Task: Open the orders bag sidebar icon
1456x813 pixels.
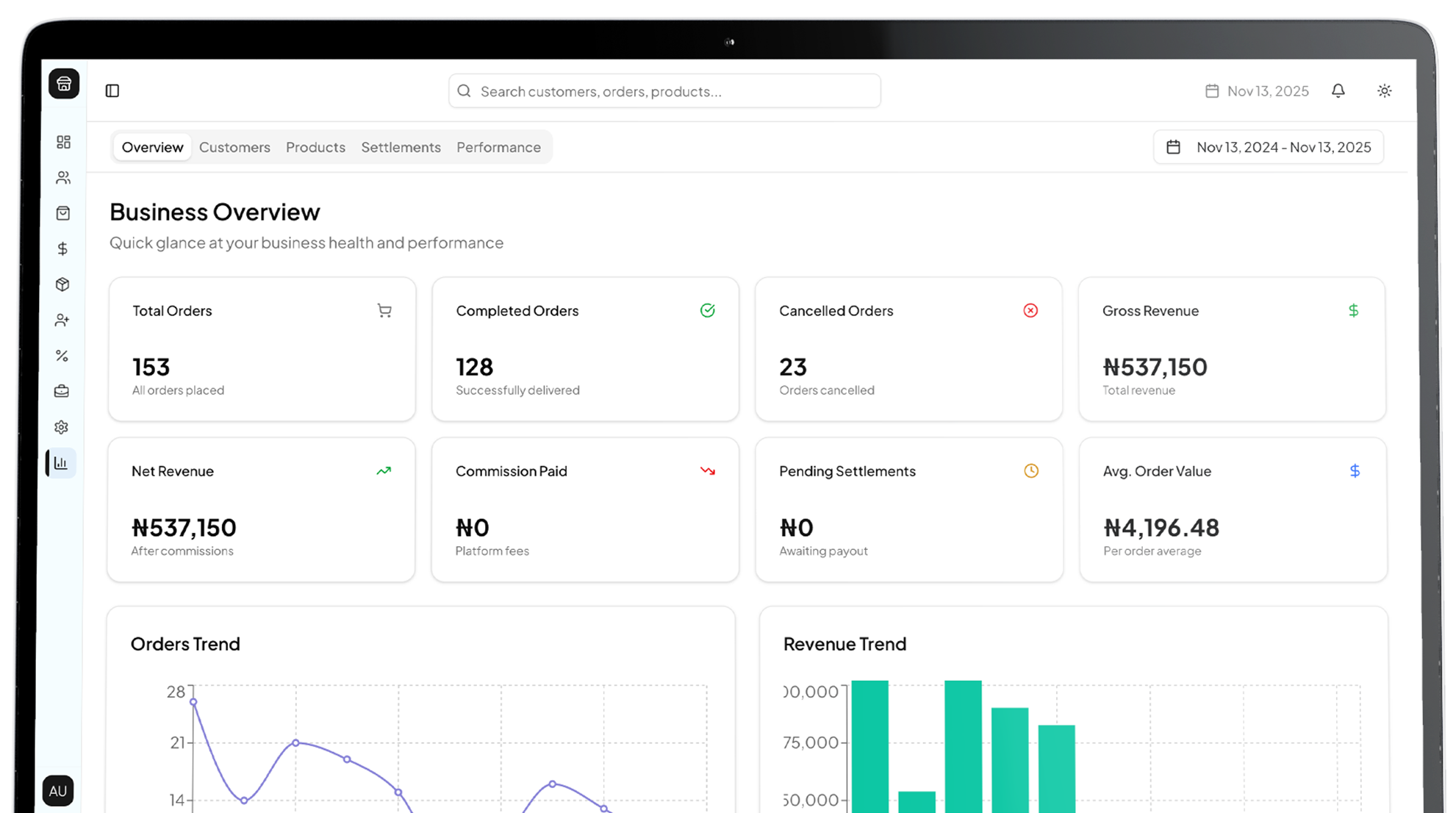Action: (x=63, y=213)
